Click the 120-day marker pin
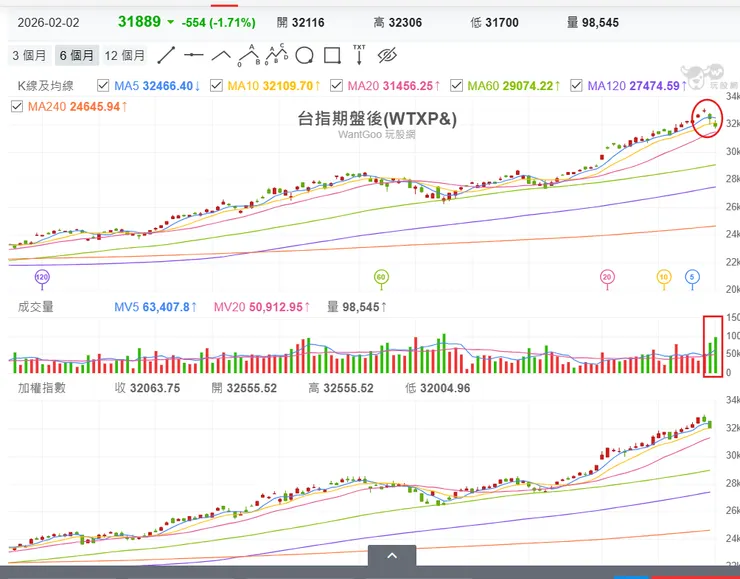740x579 pixels. (x=42, y=278)
